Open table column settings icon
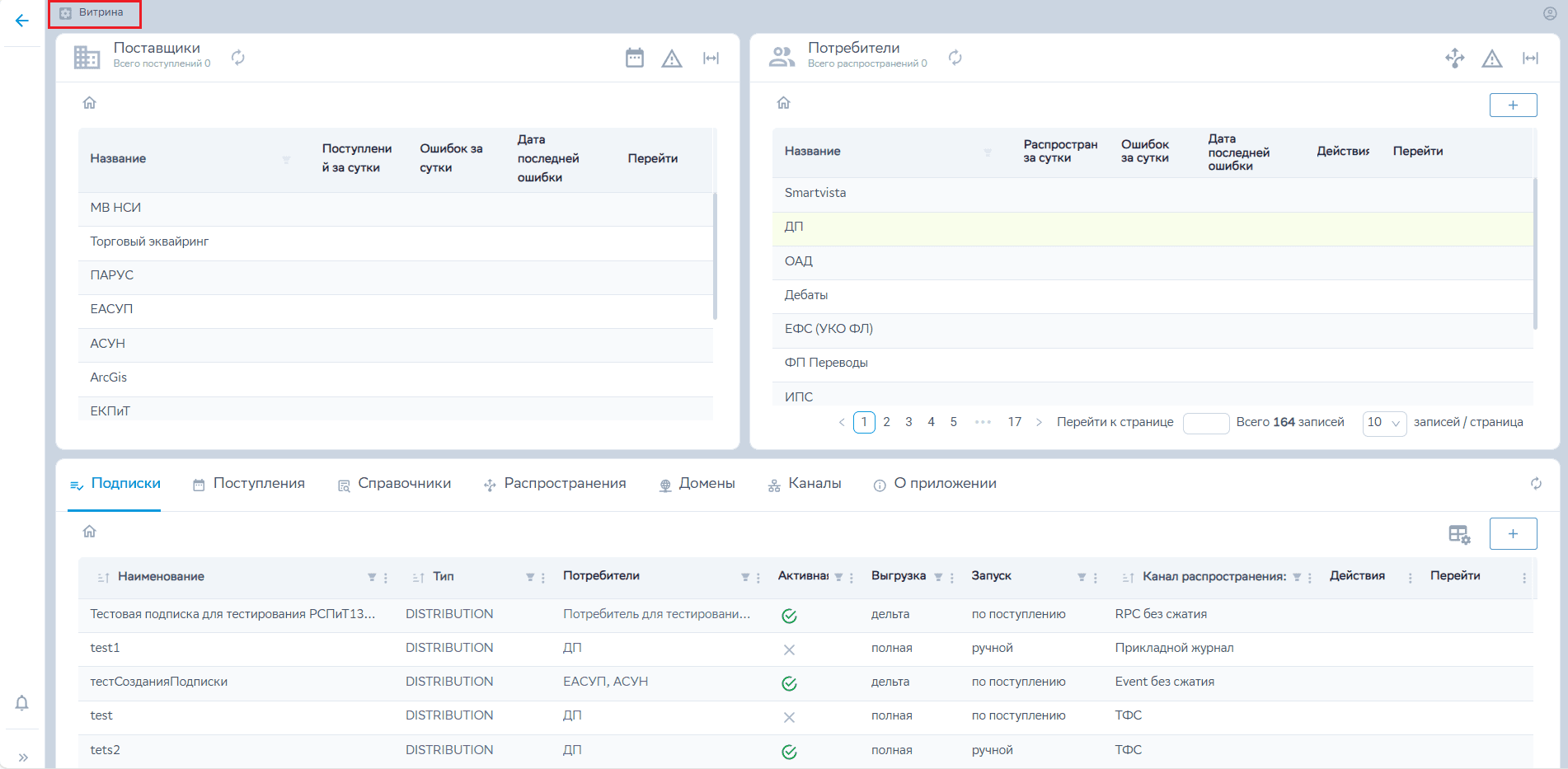Viewport: 1568px width, 769px height. (1458, 534)
